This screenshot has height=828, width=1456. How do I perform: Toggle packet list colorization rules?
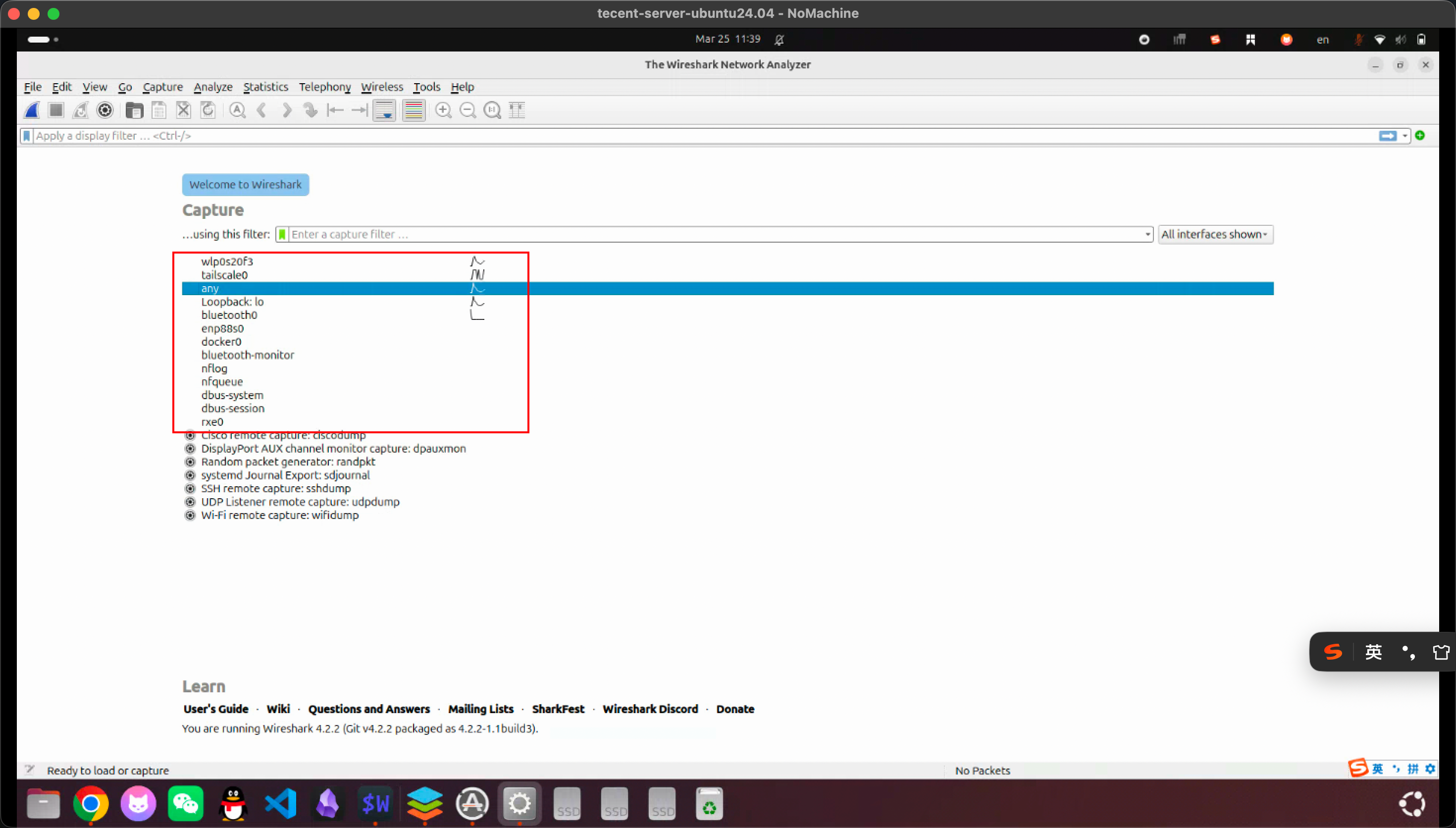pyautogui.click(x=414, y=110)
